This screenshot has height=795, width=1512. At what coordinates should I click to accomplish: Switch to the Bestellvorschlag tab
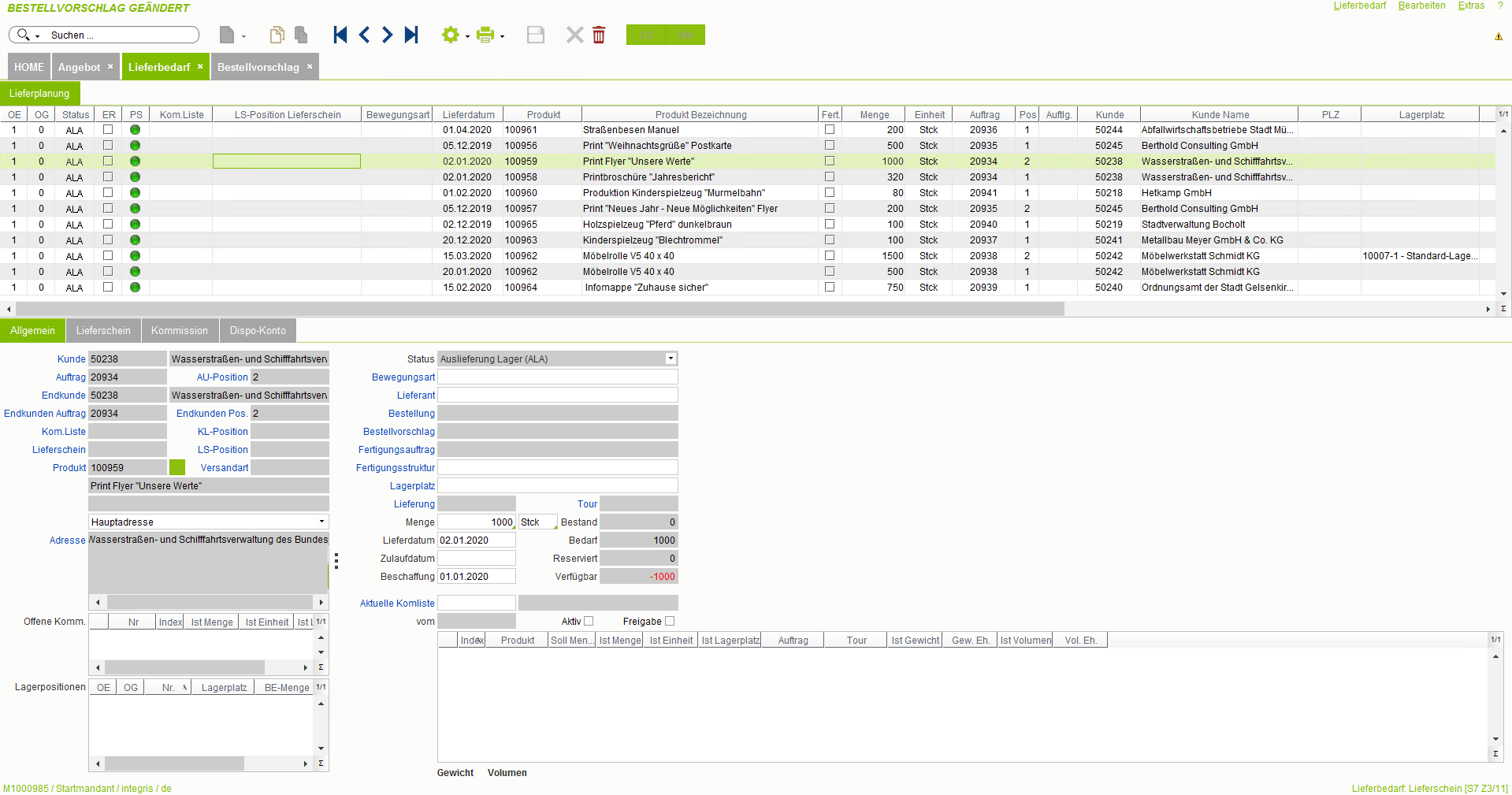(x=258, y=67)
